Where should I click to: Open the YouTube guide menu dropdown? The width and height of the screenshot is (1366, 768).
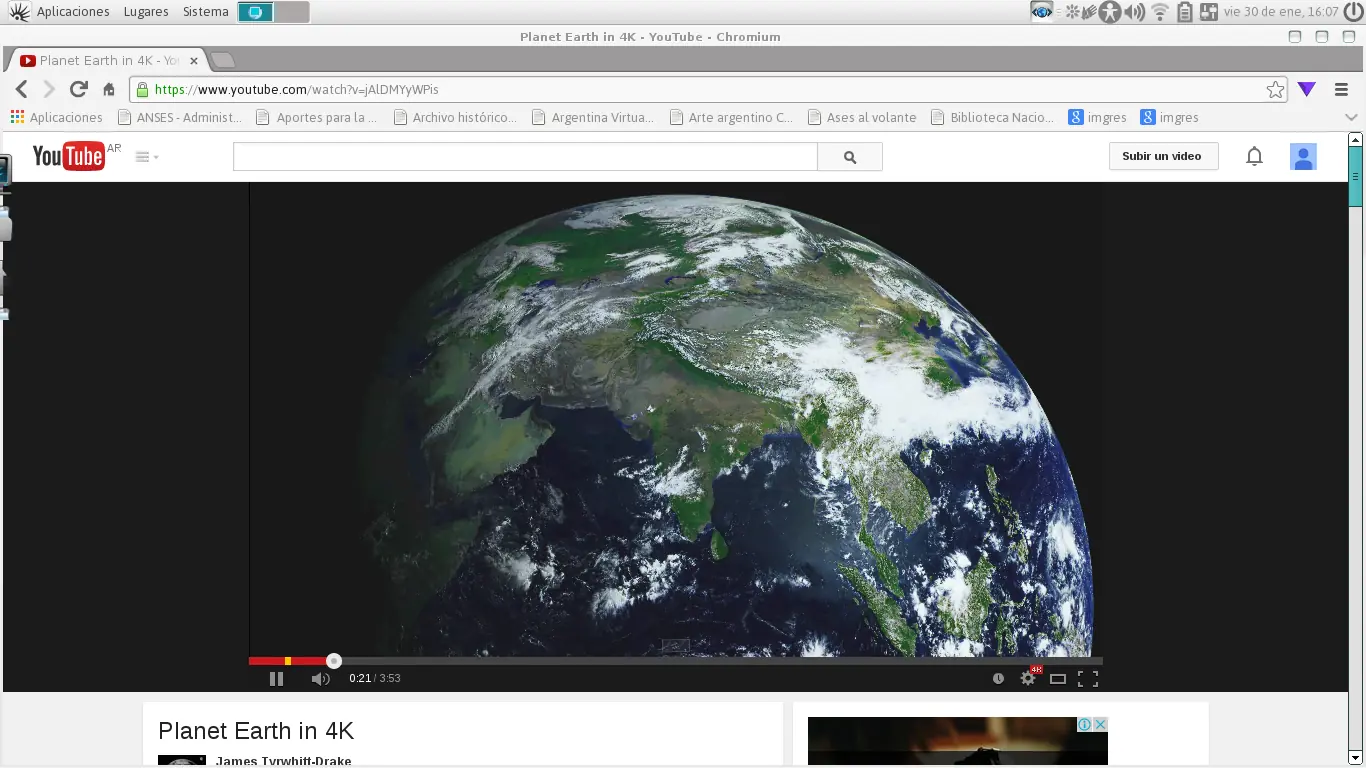coord(147,157)
